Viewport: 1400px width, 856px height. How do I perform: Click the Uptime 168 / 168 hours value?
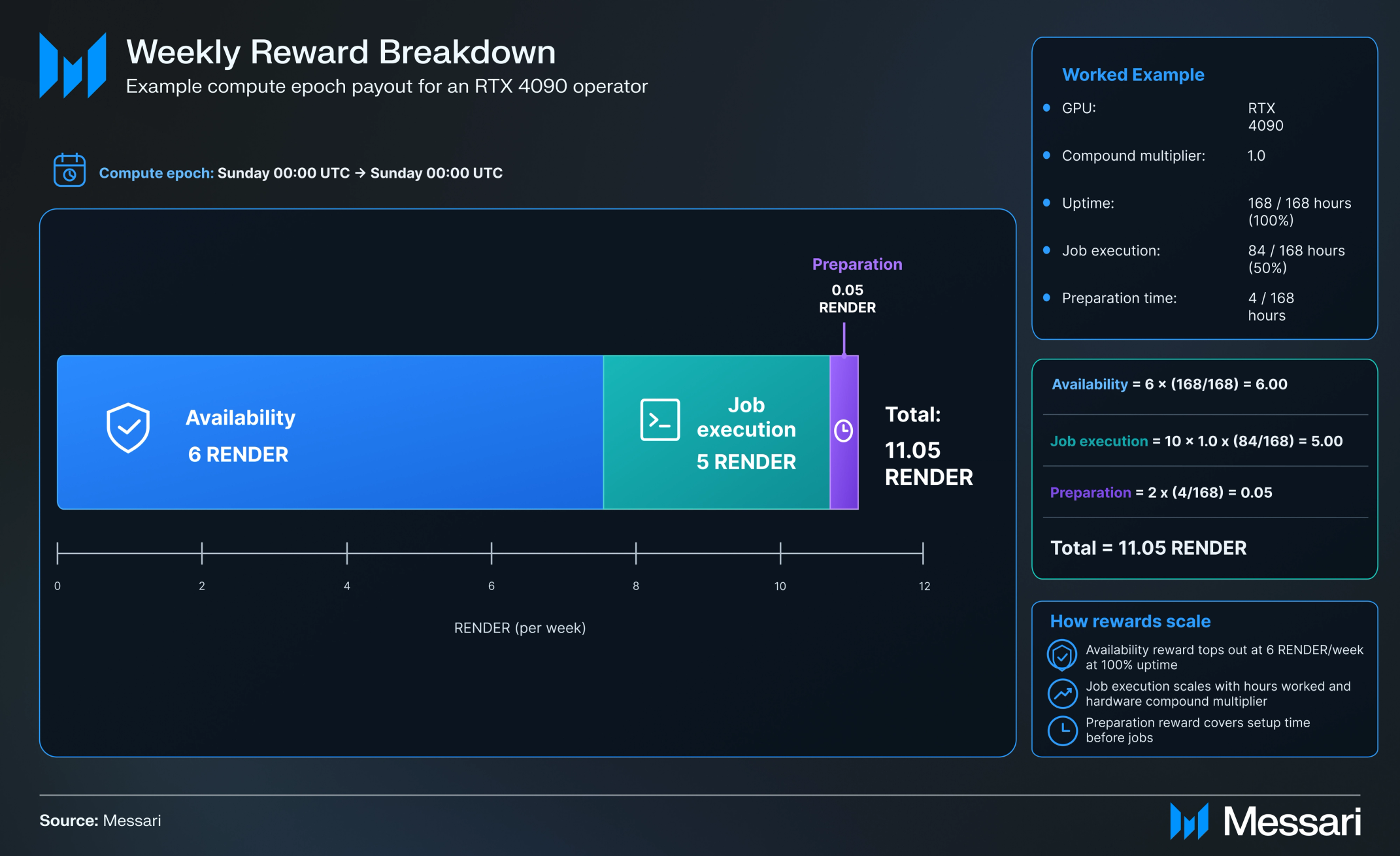[x=1299, y=212]
